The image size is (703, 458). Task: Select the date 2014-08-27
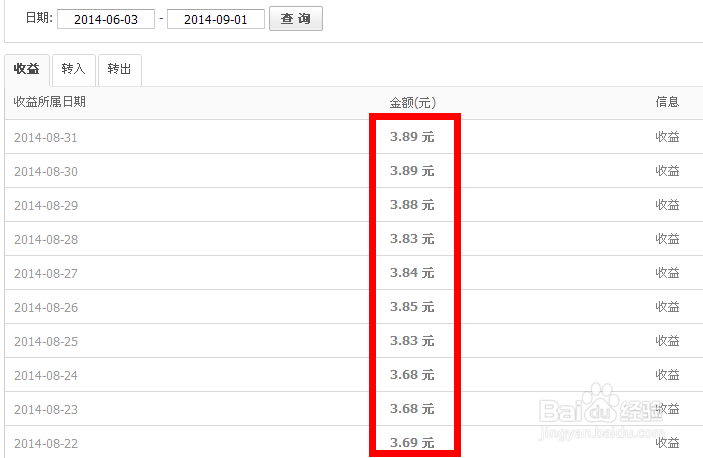[46, 273]
